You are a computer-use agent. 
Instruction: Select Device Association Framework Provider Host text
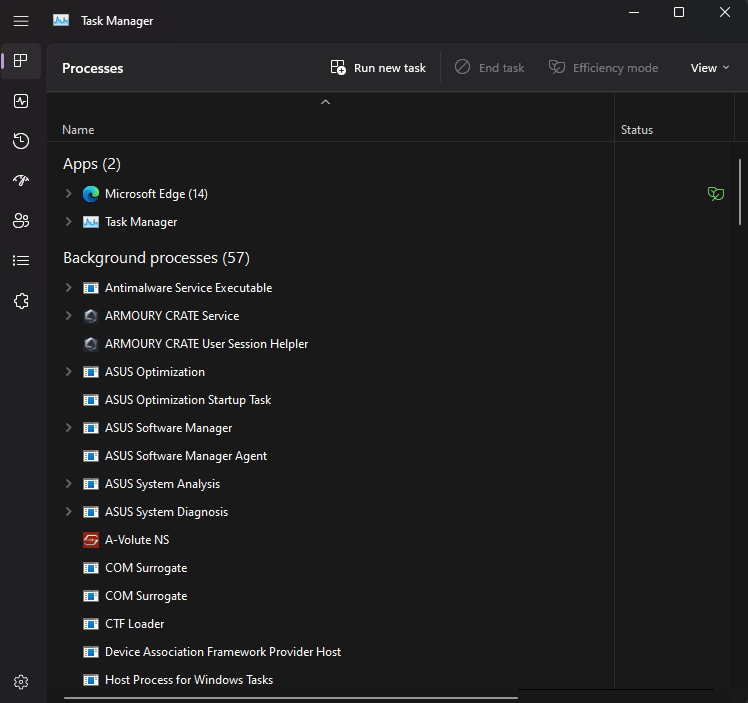pos(223,652)
